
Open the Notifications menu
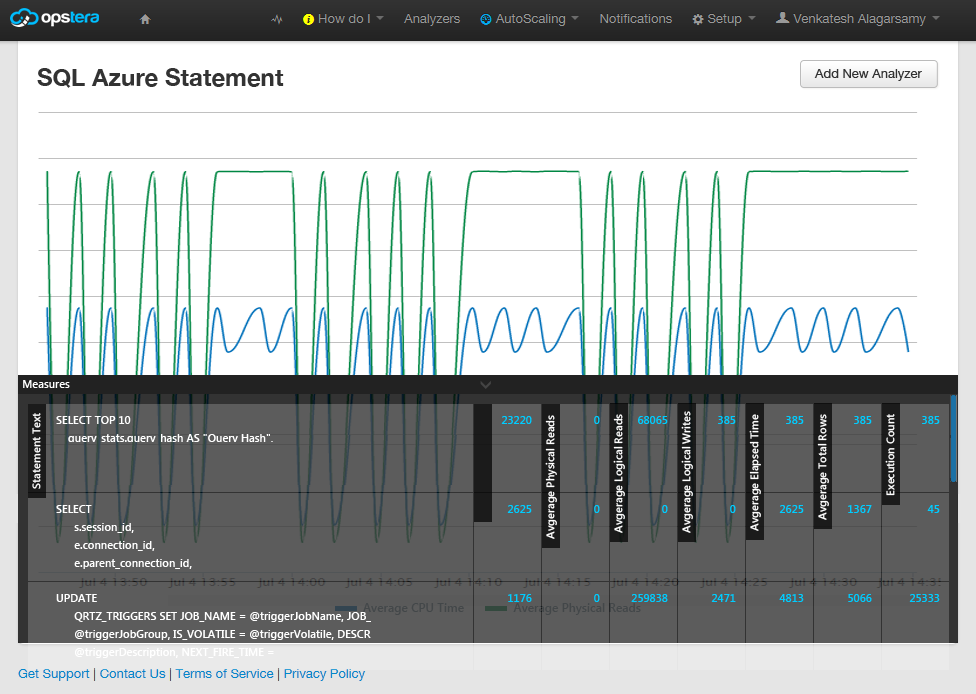[636, 19]
